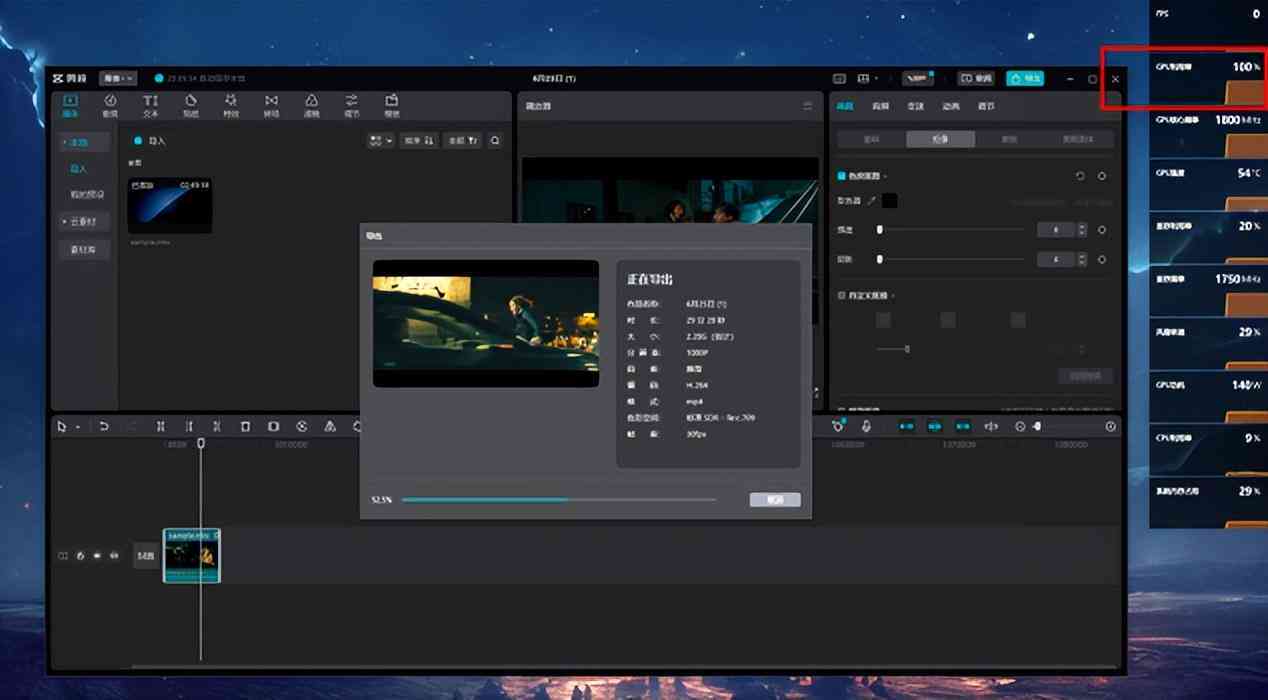1268x700 pixels.
Task: Expand the 云素材 (Cloud) section
Action: [83, 221]
